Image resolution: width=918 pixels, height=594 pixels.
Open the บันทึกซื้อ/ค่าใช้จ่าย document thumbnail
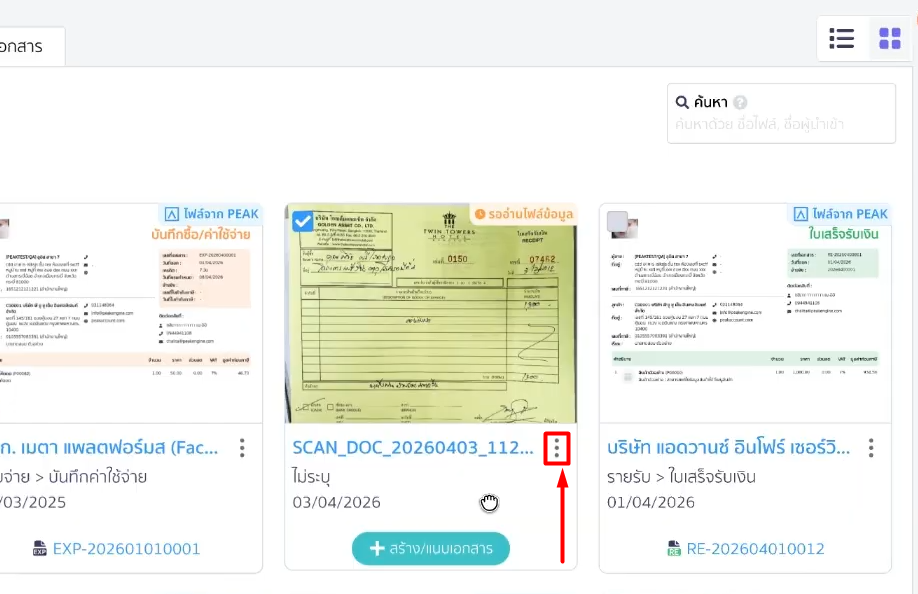pos(131,313)
